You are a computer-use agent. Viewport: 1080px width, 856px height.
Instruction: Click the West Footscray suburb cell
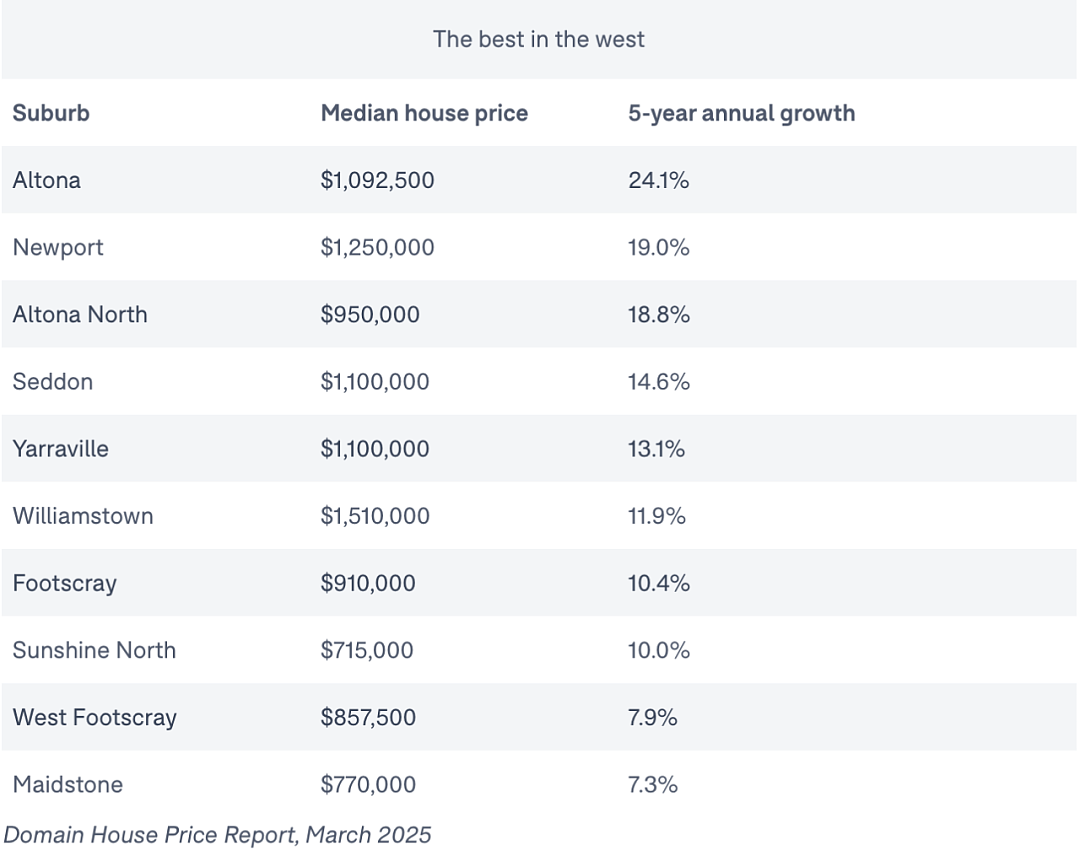click(x=94, y=718)
